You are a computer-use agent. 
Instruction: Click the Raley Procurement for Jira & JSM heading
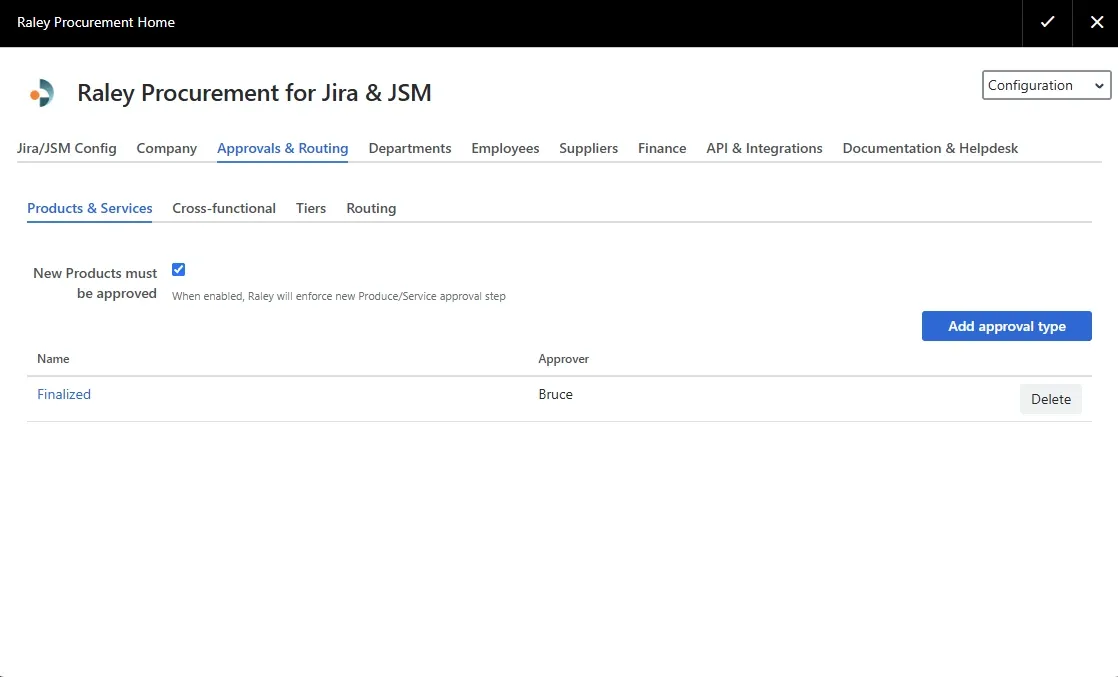[254, 93]
